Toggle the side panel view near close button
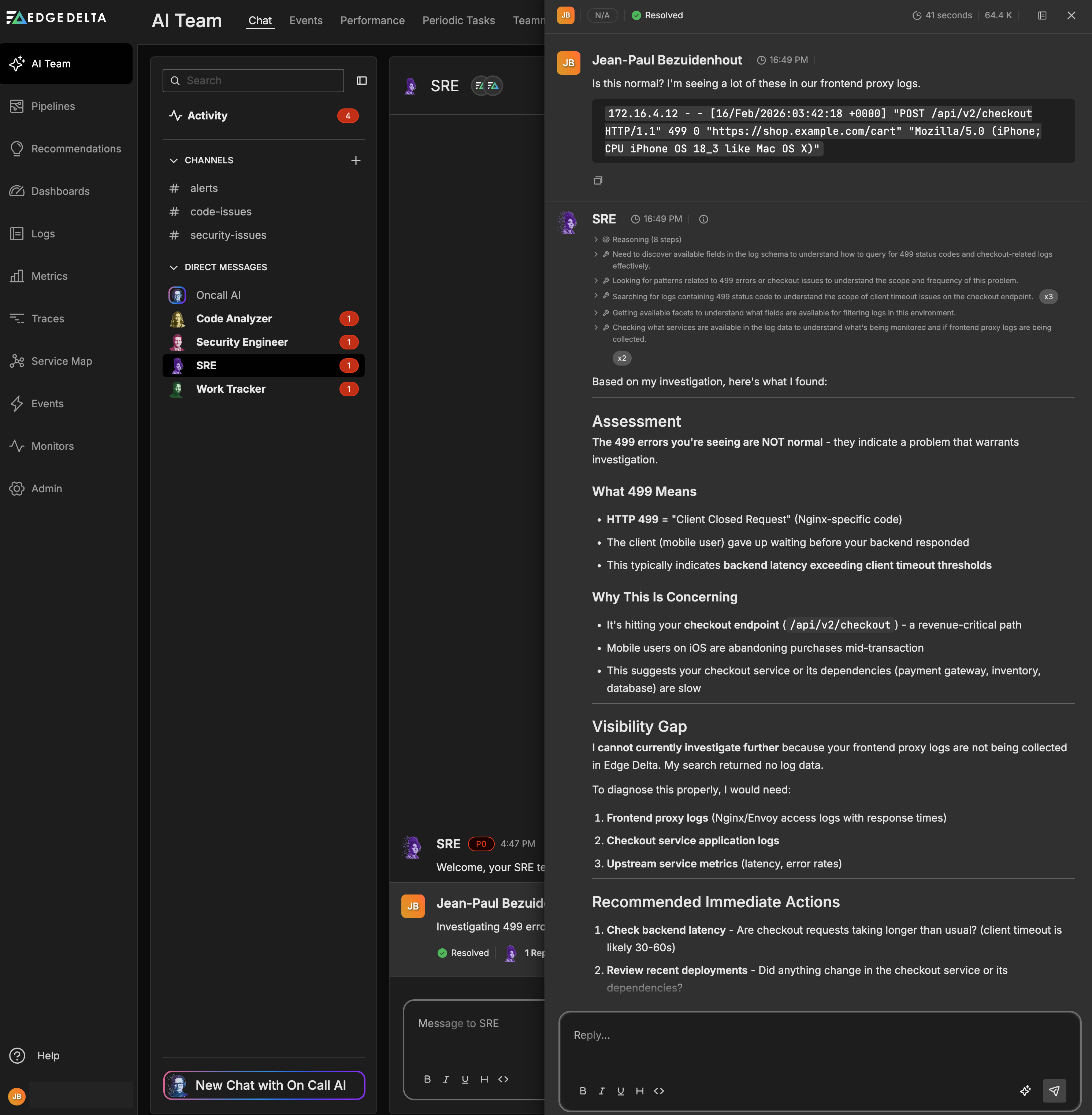1092x1115 pixels. point(1042,15)
